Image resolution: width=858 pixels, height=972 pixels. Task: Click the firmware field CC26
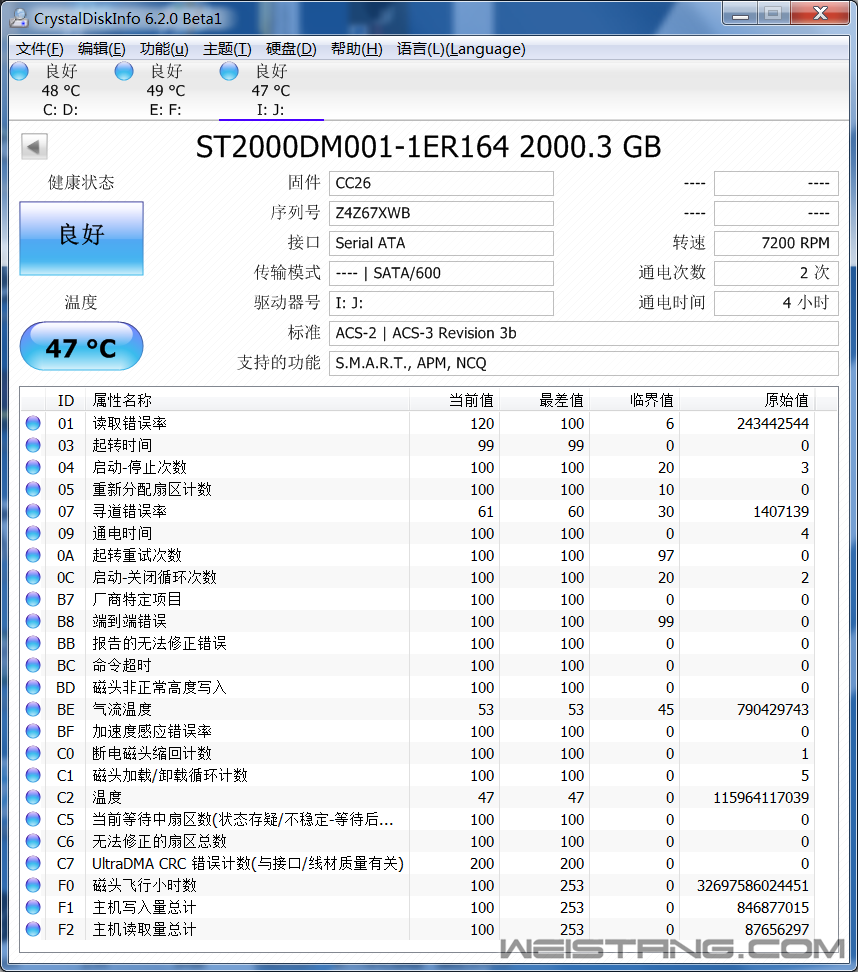[x=441, y=183]
